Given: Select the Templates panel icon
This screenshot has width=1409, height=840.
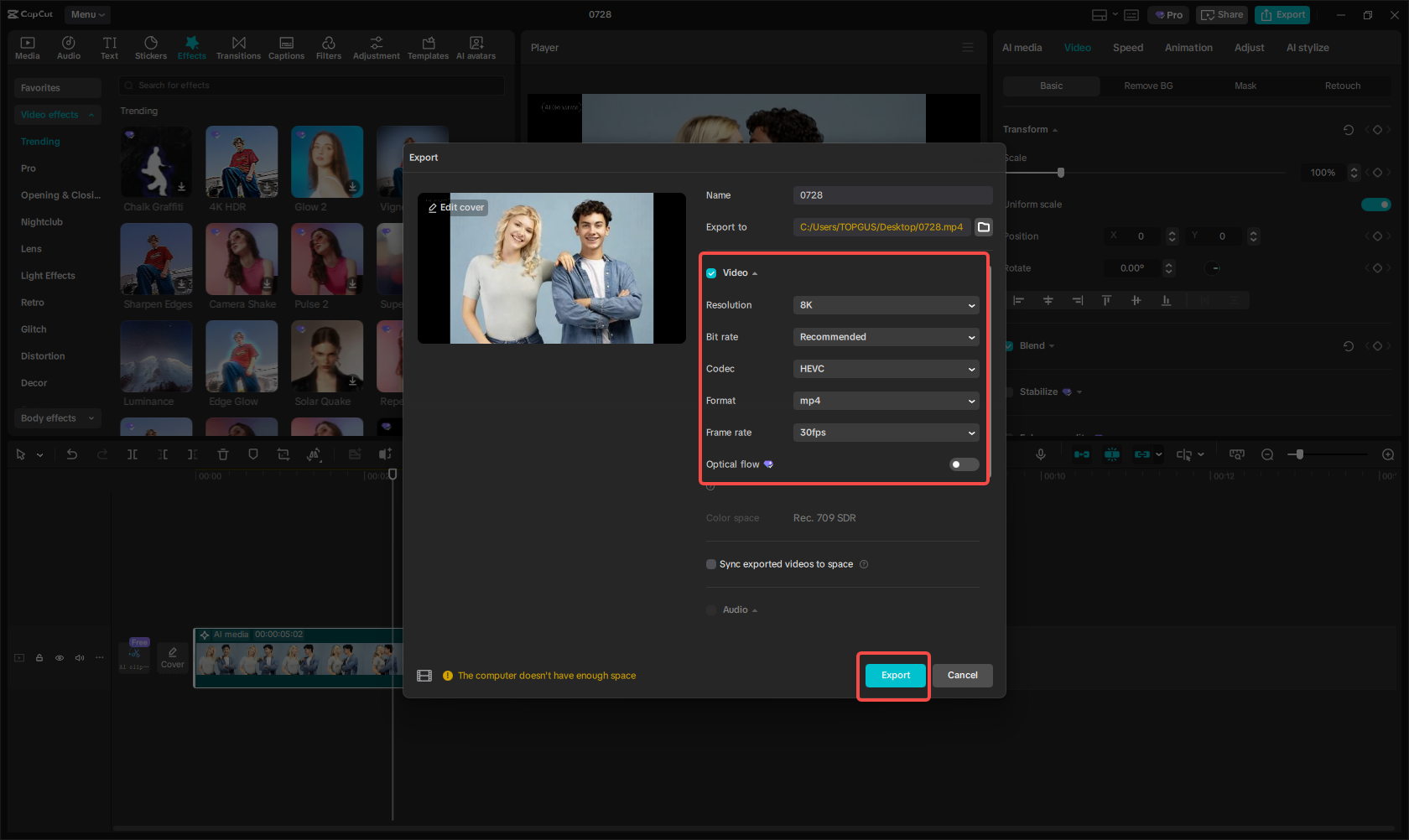Looking at the screenshot, I should point(428,46).
